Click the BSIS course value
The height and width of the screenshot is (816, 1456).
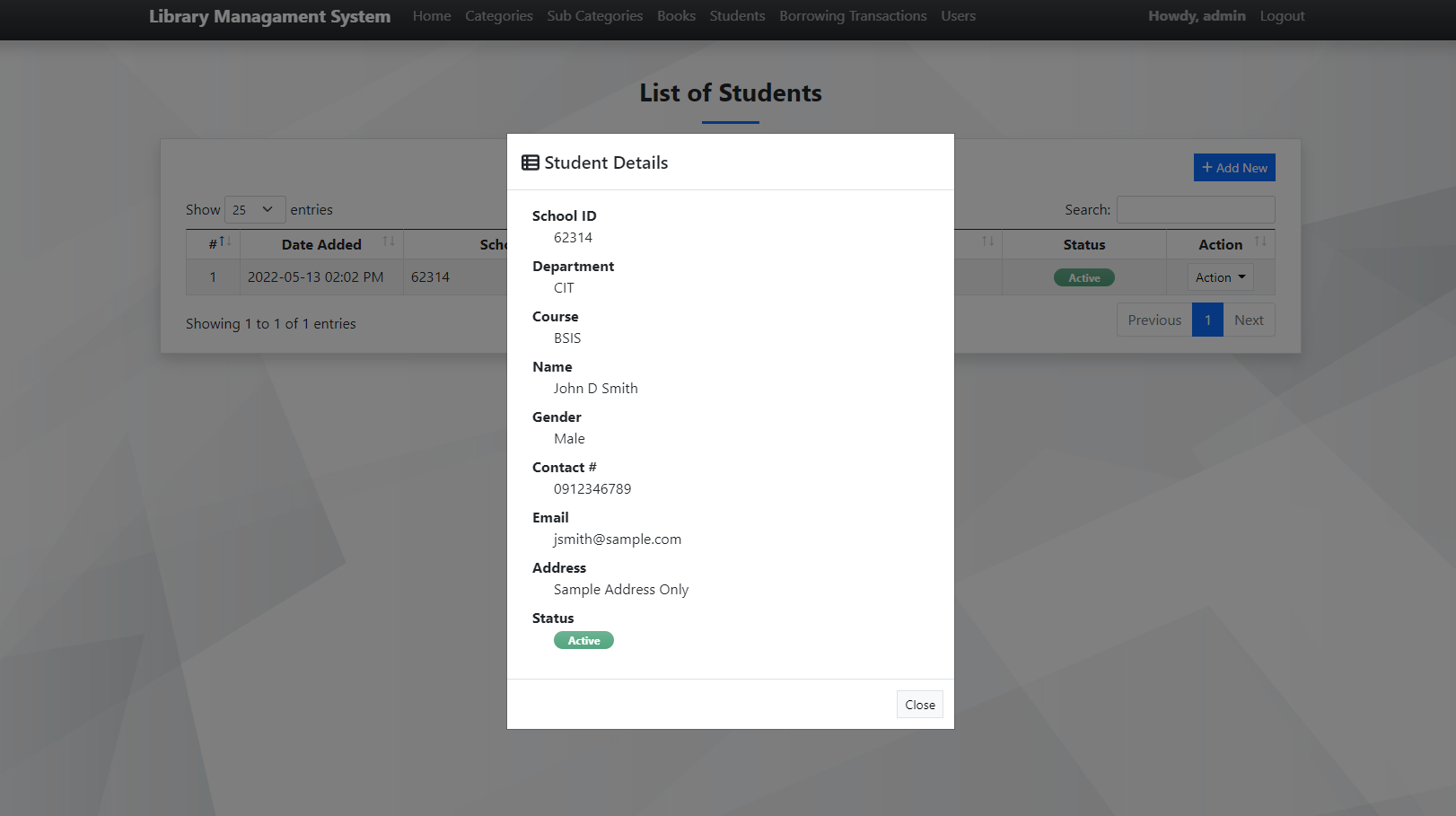(x=567, y=338)
